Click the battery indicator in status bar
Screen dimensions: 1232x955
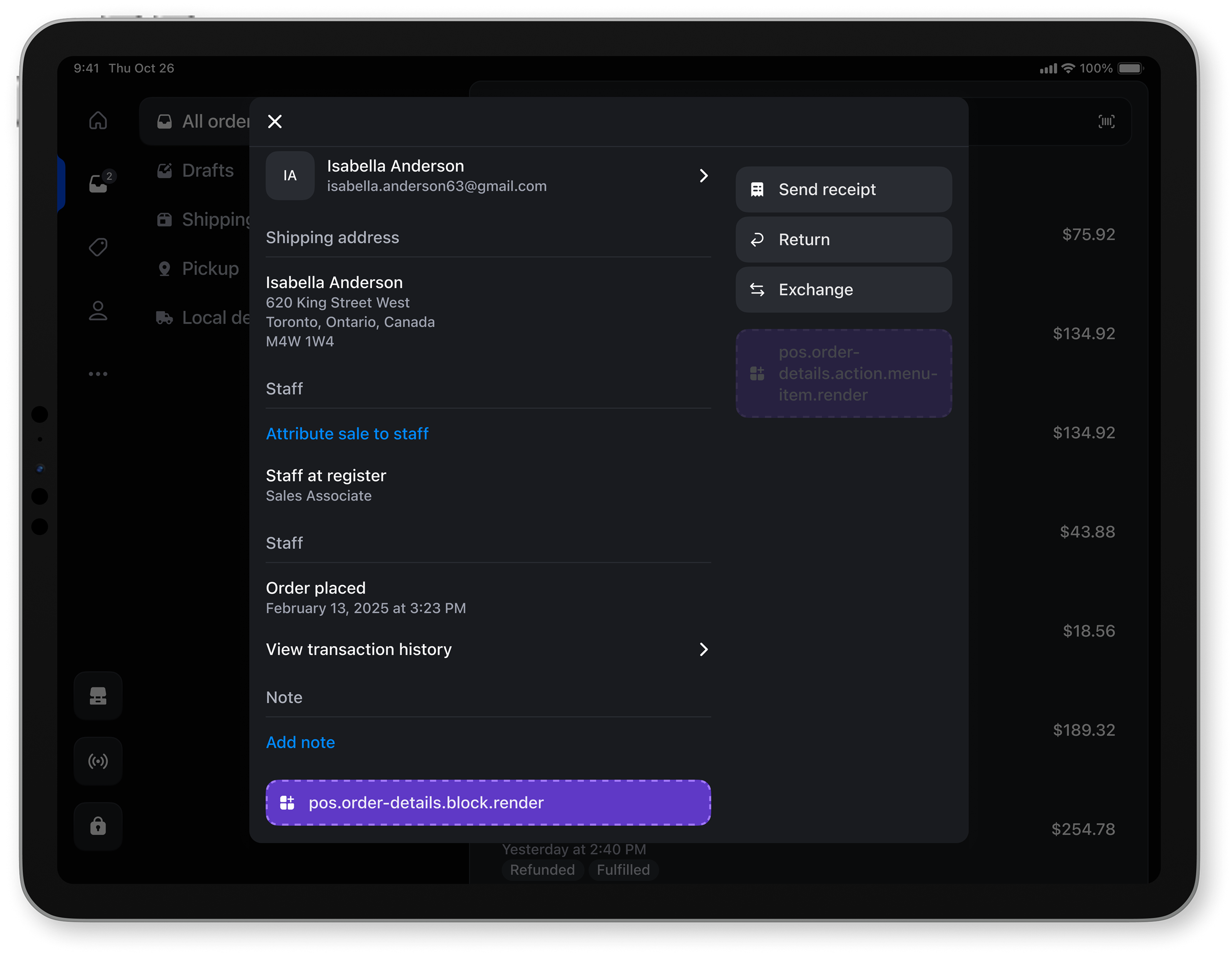tap(1130, 68)
